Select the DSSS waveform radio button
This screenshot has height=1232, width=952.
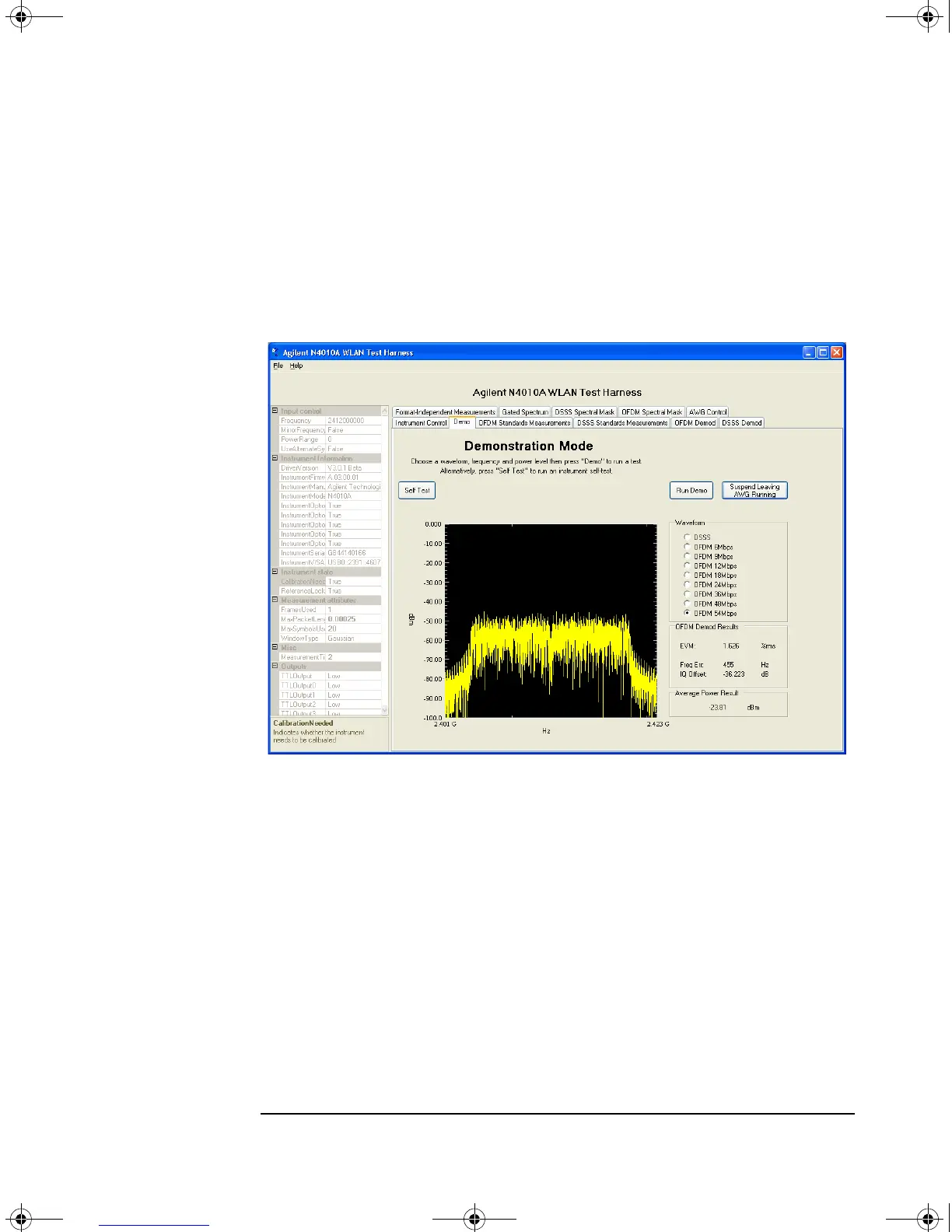687,537
